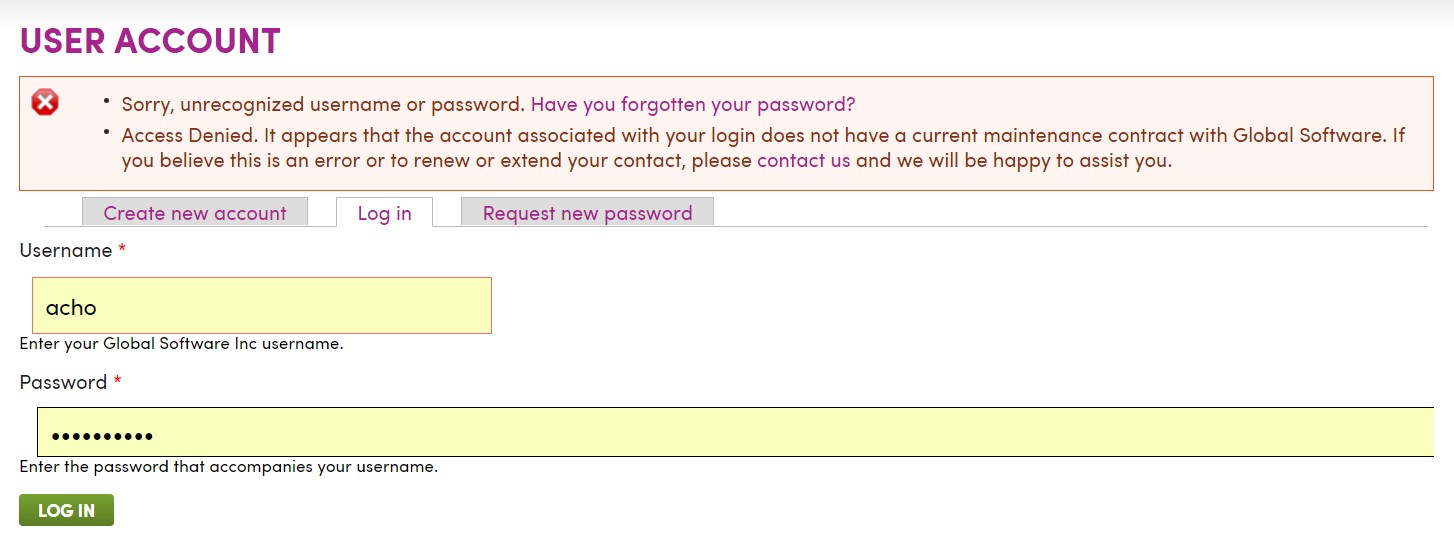This screenshot has width=1454, height=542.
Task: Submit the form with LOG IN button
Action: pos(66,510)
